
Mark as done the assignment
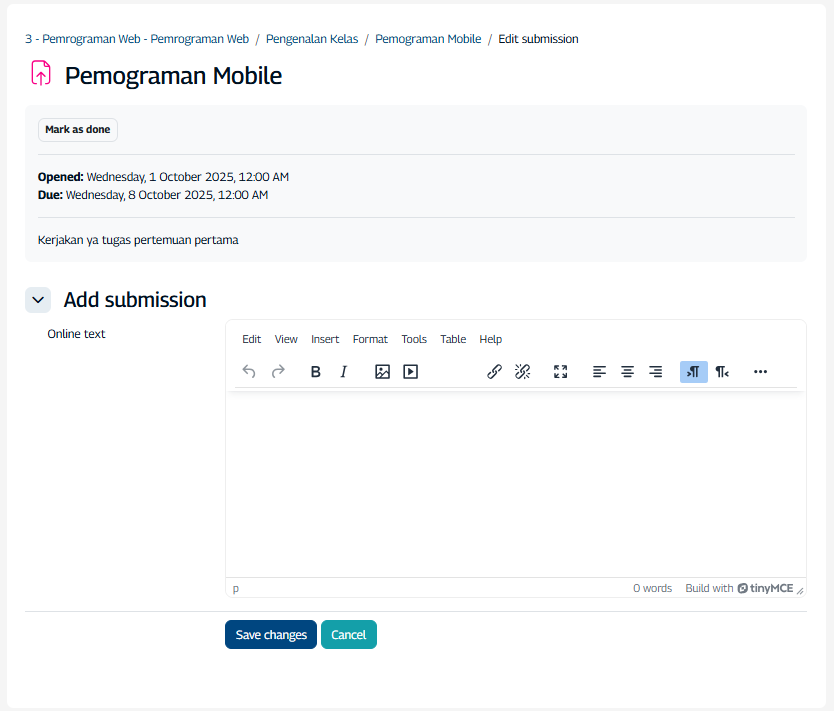pyautogui.click(x=78, y=130)
